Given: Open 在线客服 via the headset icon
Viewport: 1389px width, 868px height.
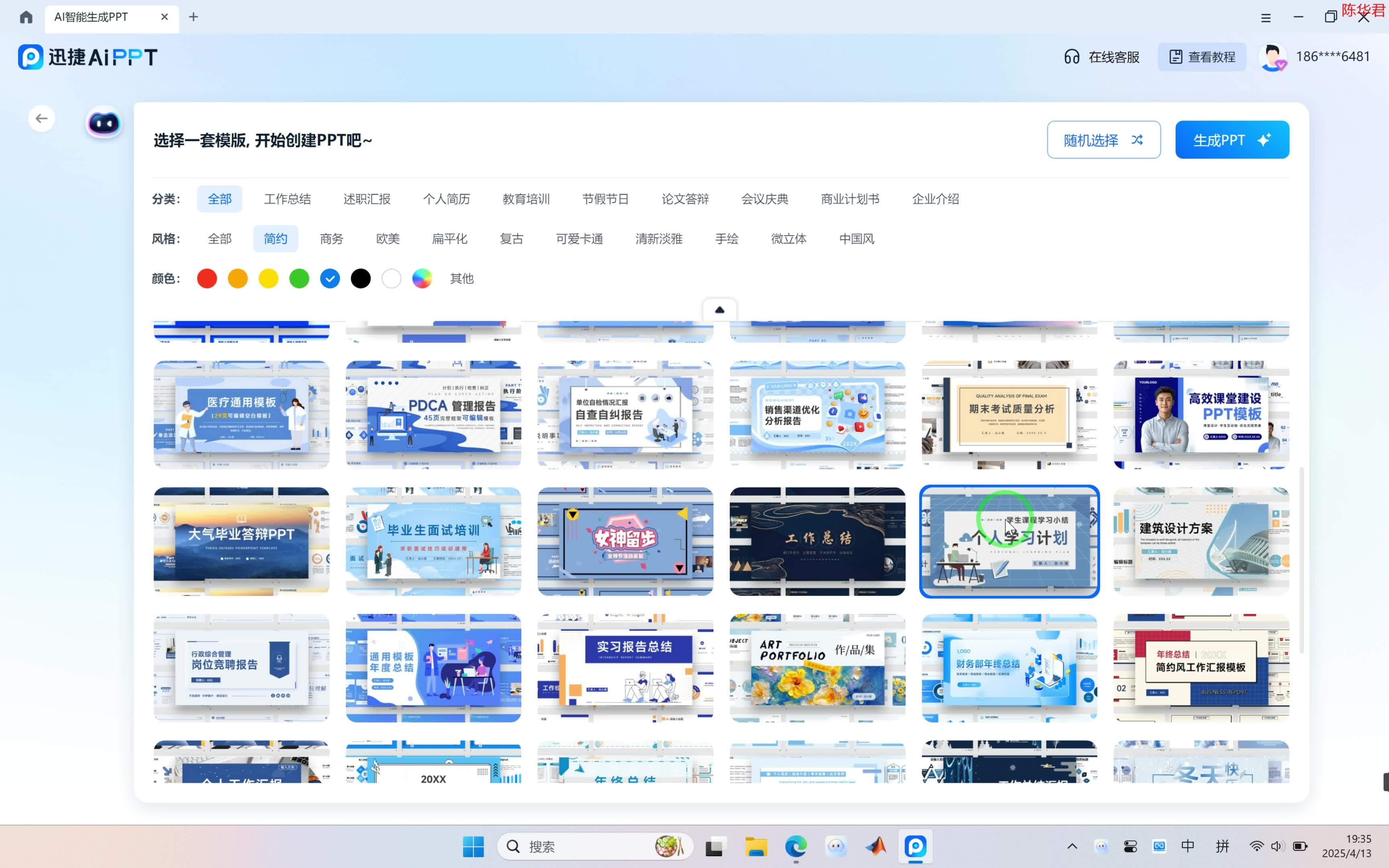Looking at the screenshot, I should 1072,56.
